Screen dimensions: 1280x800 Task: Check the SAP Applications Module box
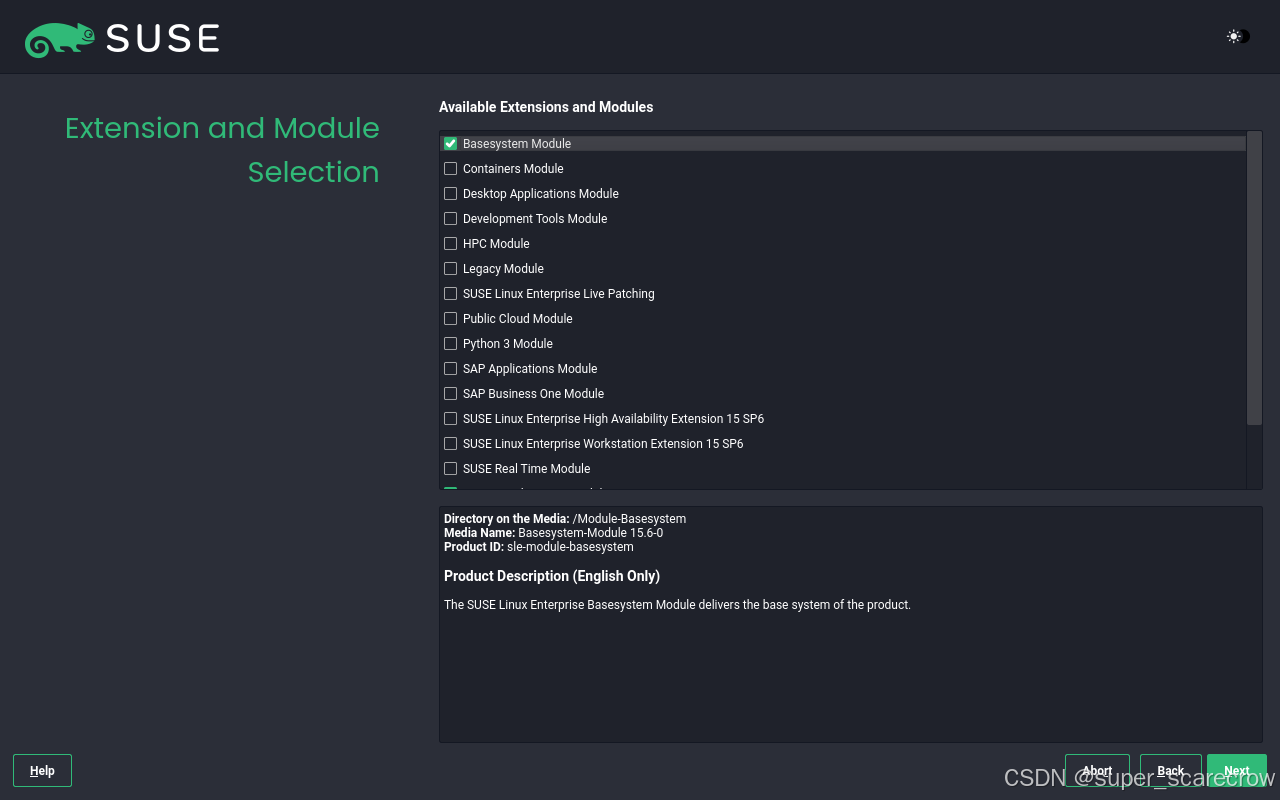pos(450,369)
